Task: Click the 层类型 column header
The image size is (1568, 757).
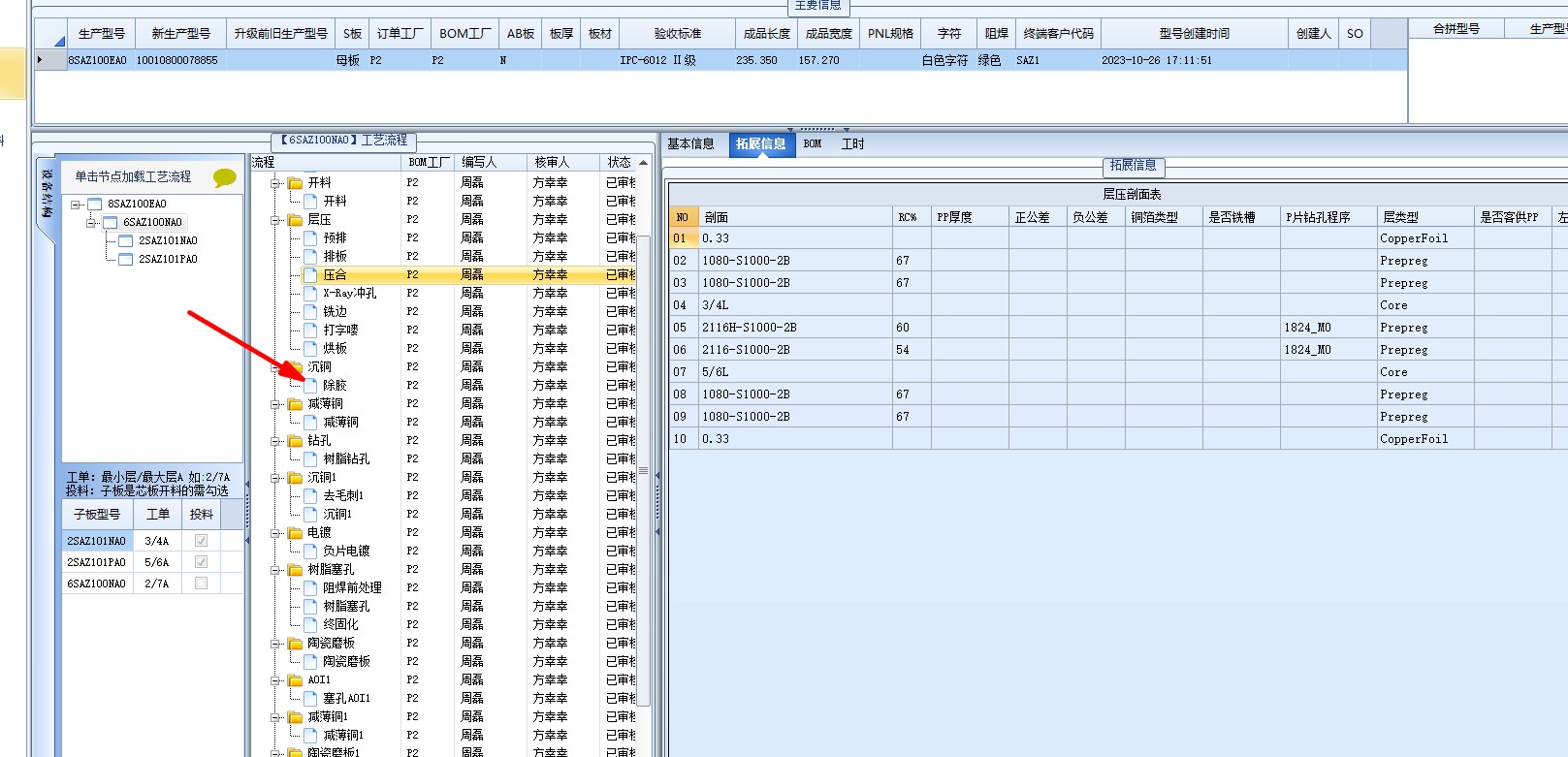Action: click(1425, 217)
